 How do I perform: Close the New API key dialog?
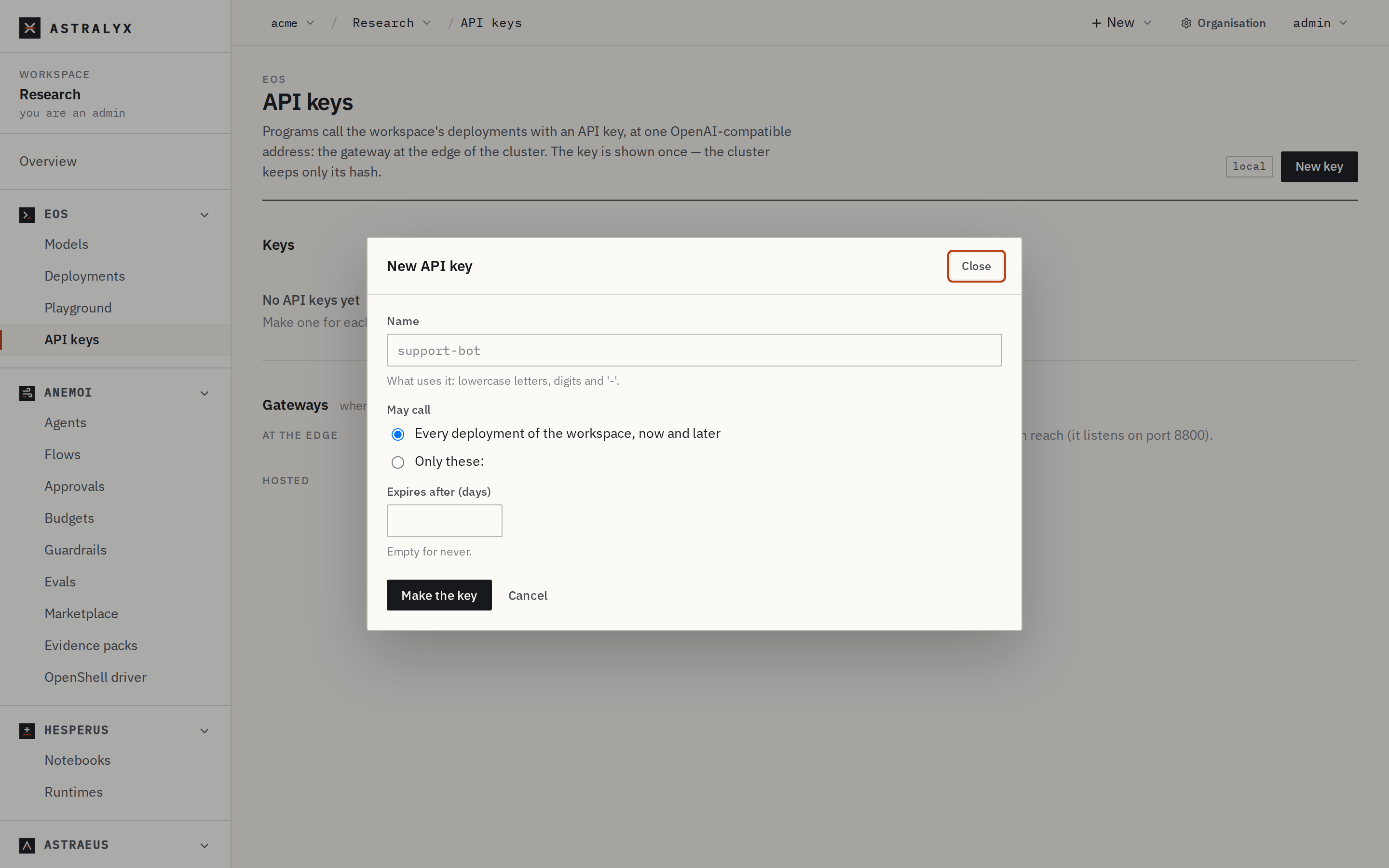[976, 266]
